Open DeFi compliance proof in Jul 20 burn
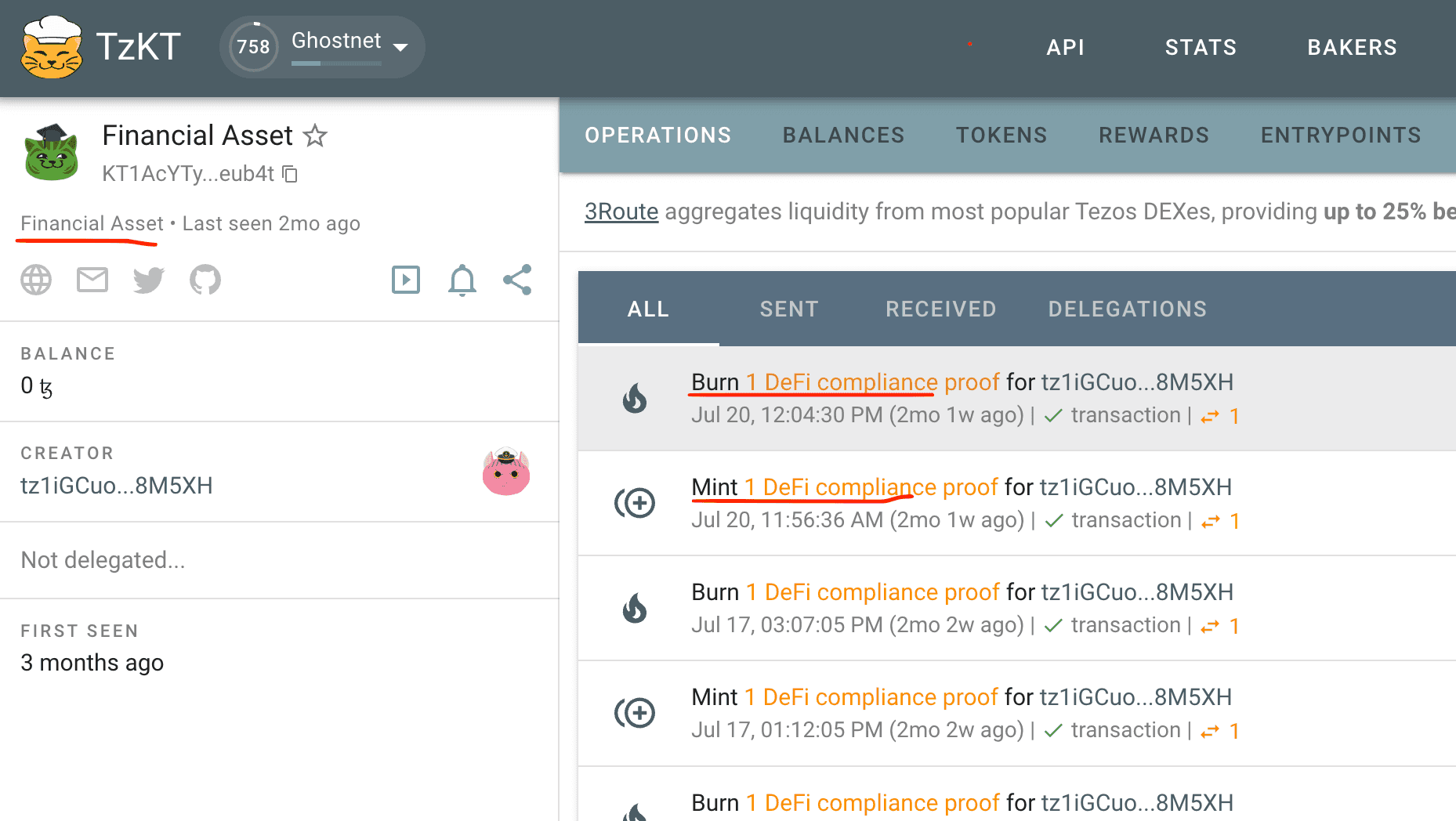1456x821 pixels. 882,382
